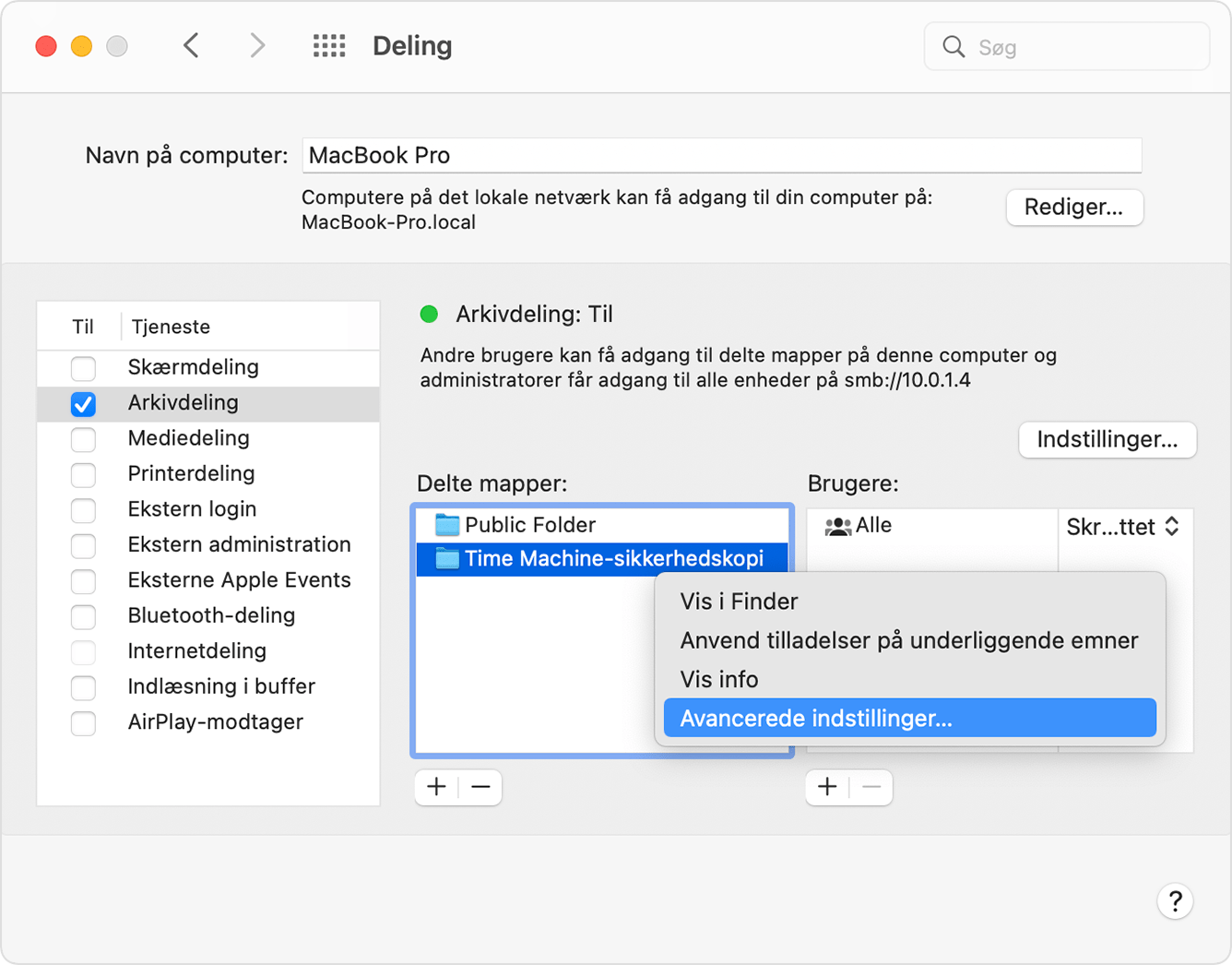Image resolution: width=1232 pixels, height=965 pixels.
Task: Enable the AirPlay-modtager service
Action: tap(83, 723)
